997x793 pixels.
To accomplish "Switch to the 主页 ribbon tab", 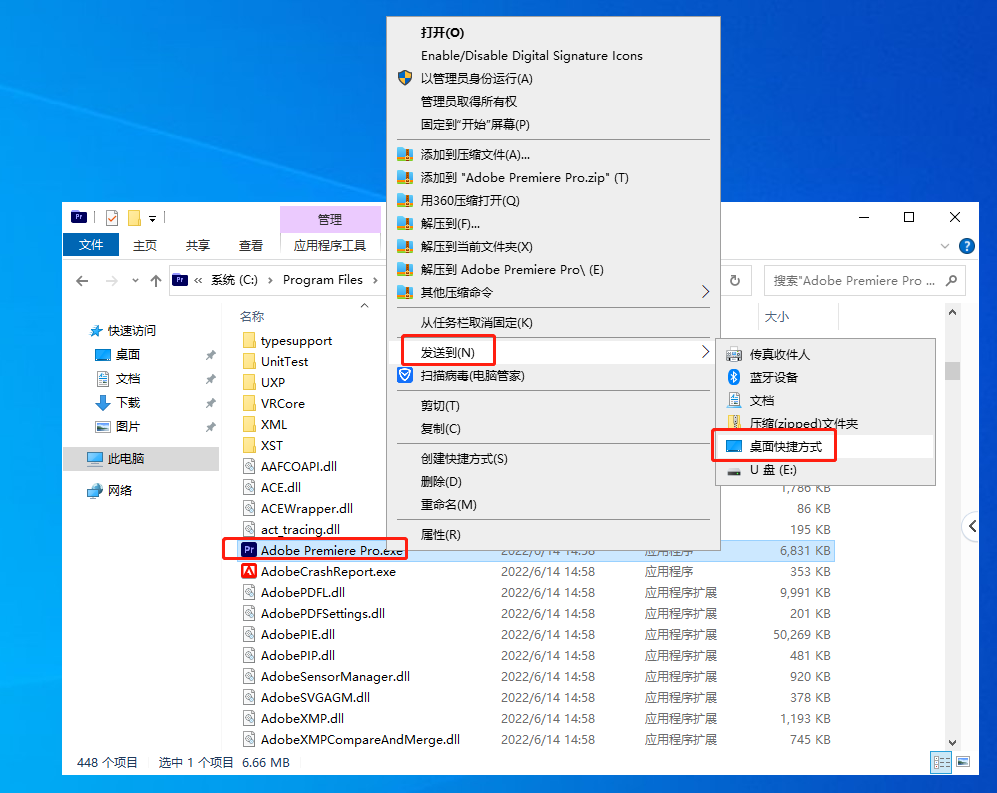I will point(144,245).
